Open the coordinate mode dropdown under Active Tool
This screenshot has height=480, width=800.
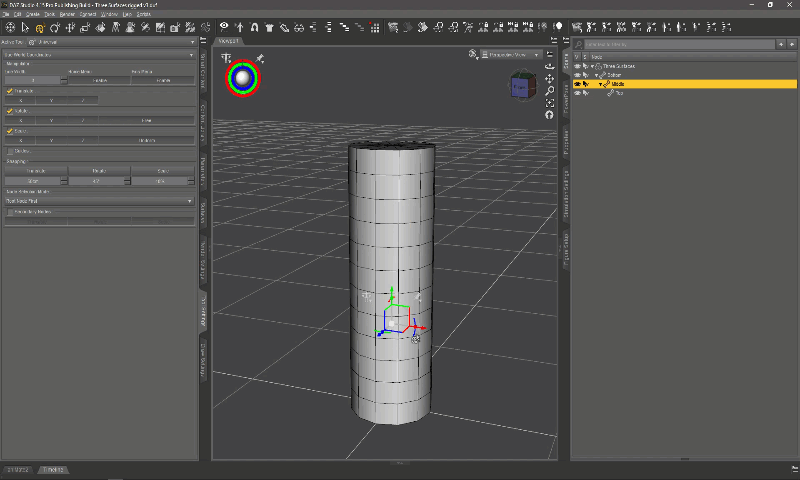[x=99, y=55]
